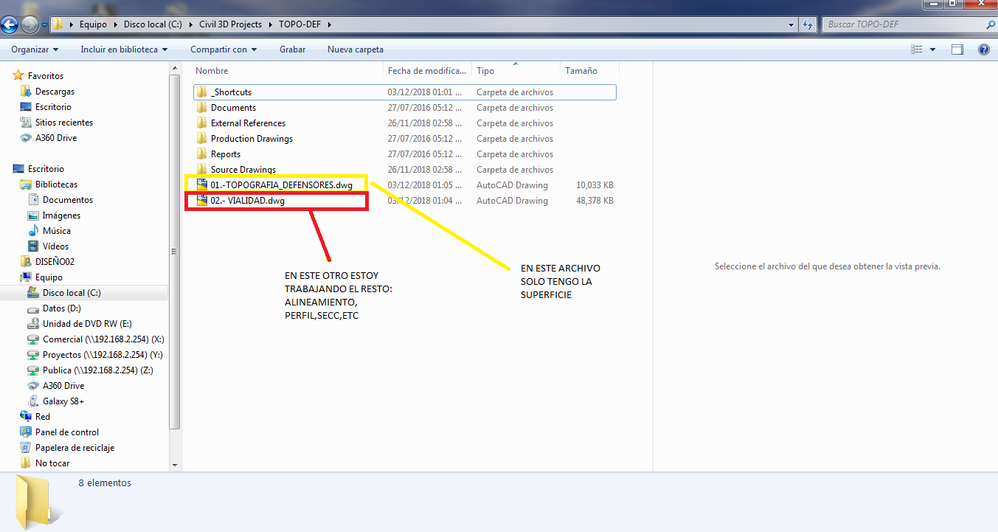Open the view options dropdown arrow

[x=933, y=50]
